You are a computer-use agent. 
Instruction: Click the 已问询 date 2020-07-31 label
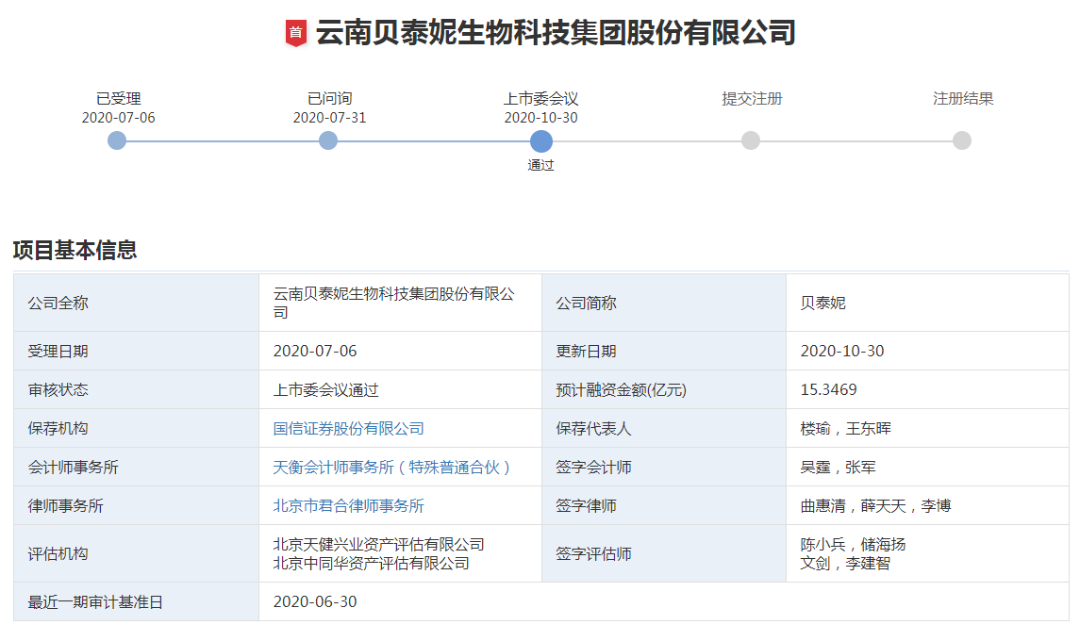[x=329, y=118]
